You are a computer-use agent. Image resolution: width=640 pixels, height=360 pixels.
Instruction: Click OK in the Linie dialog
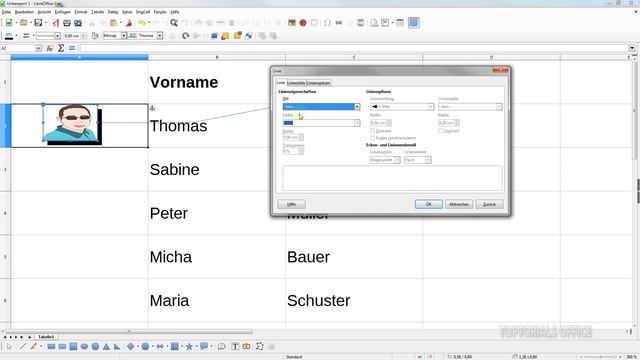click(429, 204)
